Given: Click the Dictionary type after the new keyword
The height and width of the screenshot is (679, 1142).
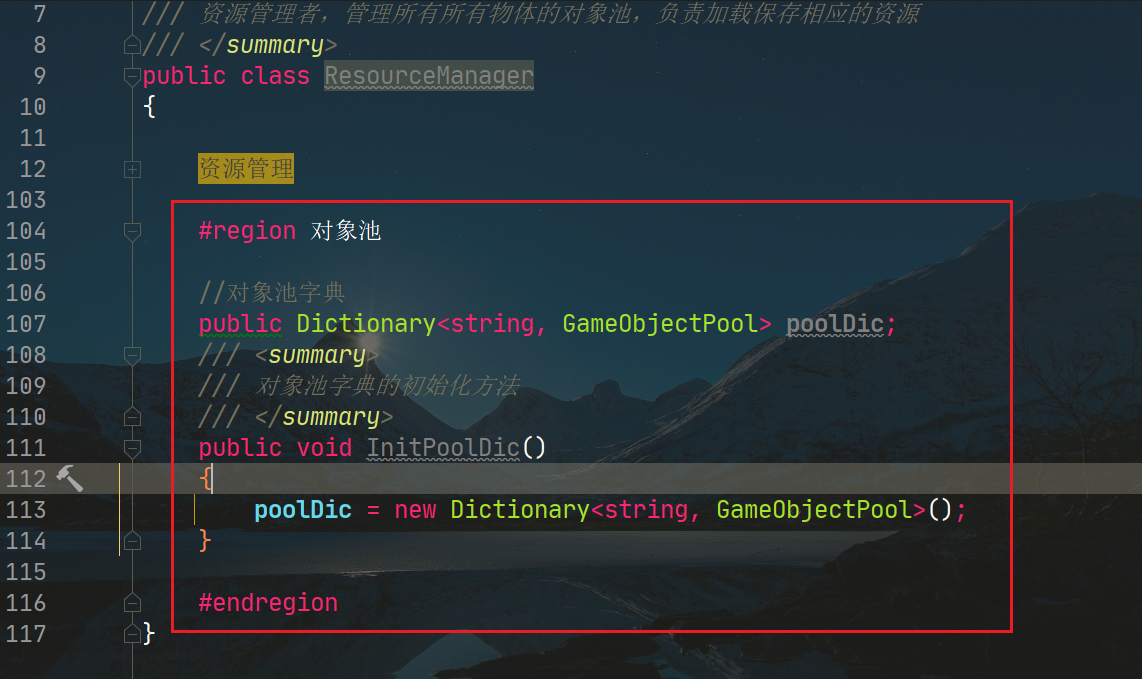Looking at the screenshot, I should (x=513, y=510).
